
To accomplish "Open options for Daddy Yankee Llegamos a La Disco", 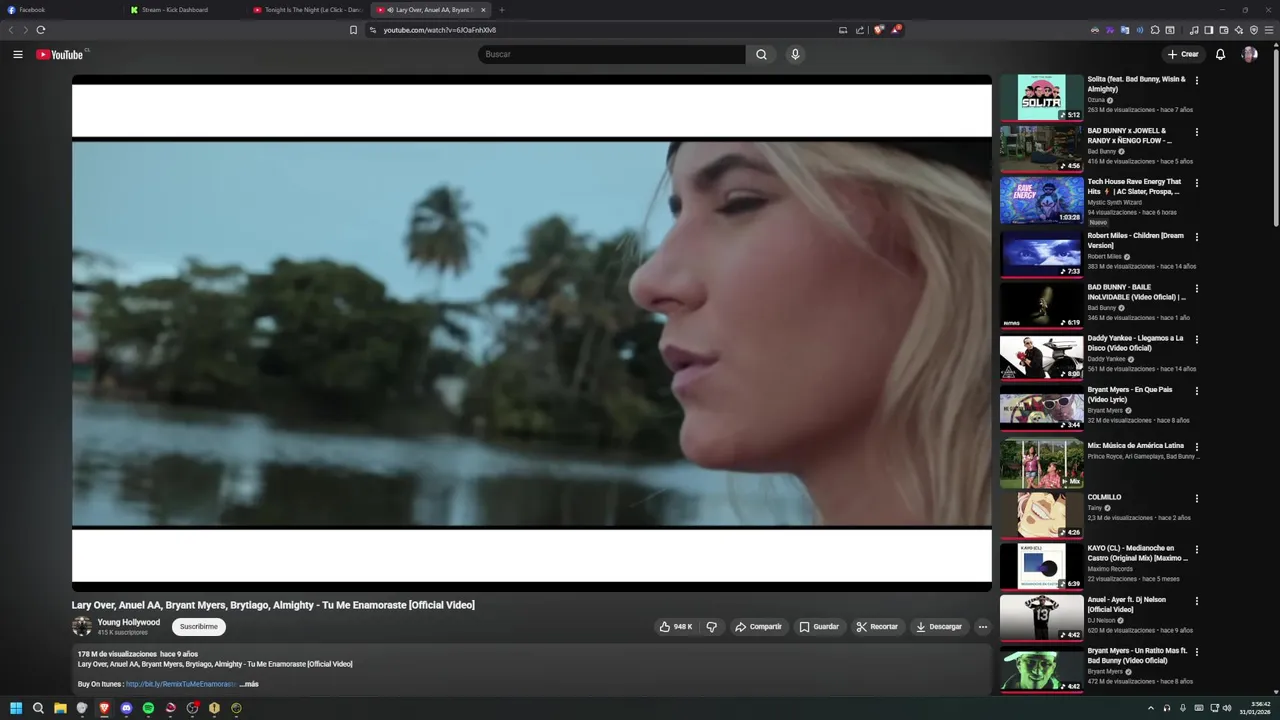I will 1197,339.
